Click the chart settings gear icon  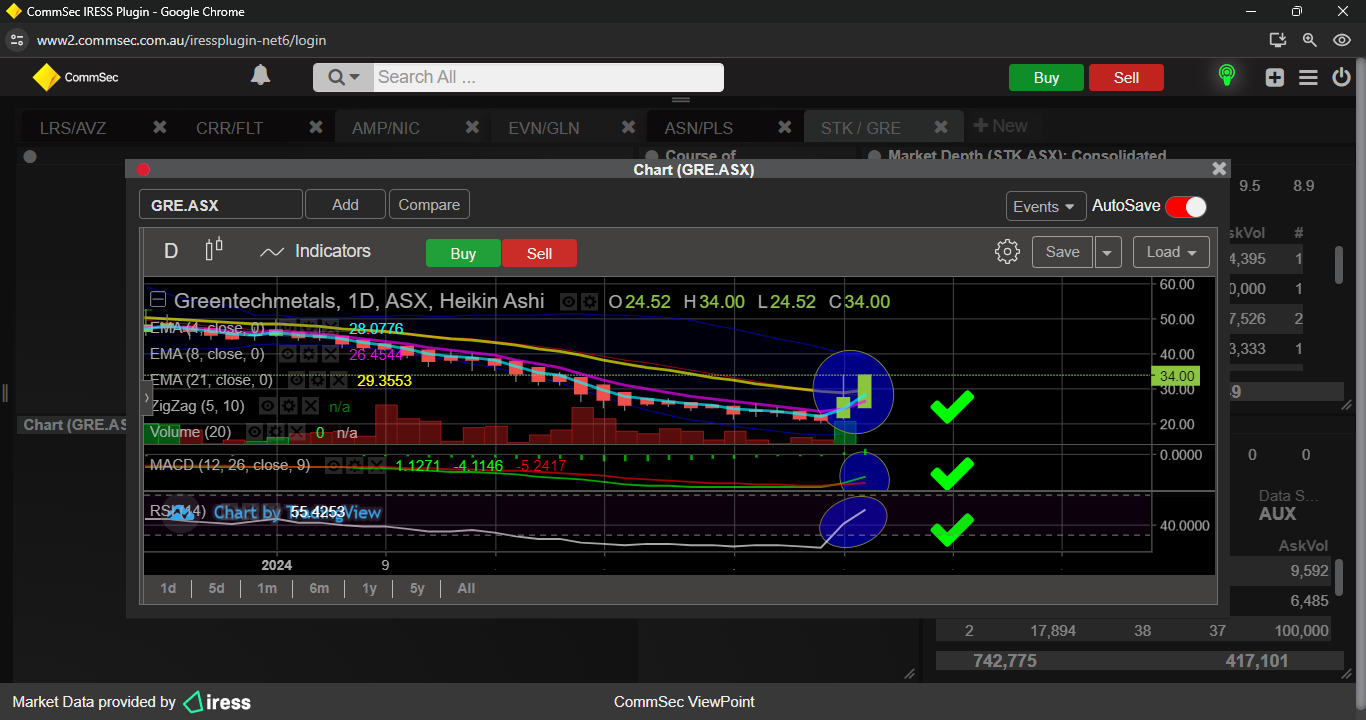(1007, 252)
